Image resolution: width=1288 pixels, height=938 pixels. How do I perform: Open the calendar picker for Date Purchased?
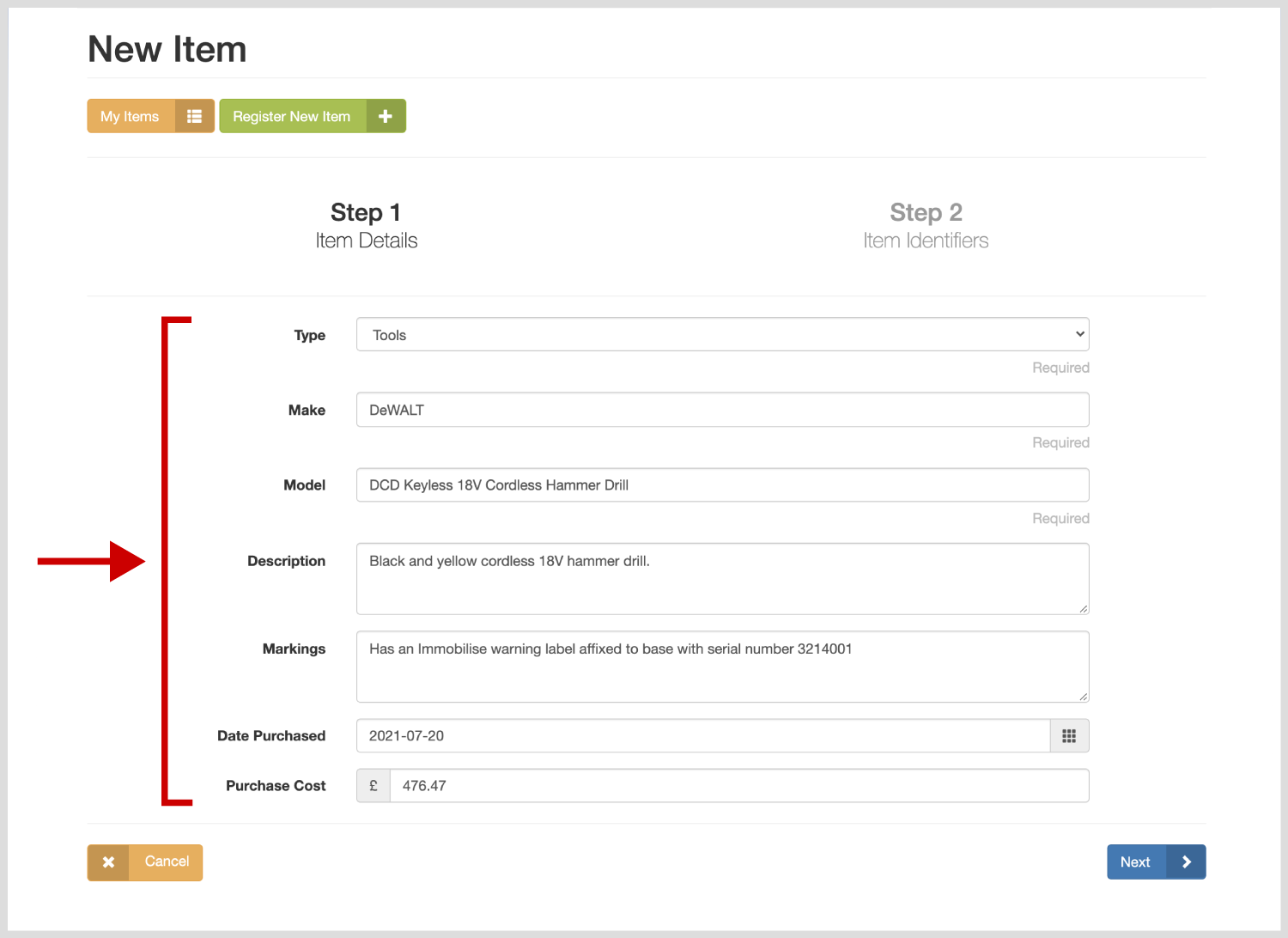click(1069, 736)
